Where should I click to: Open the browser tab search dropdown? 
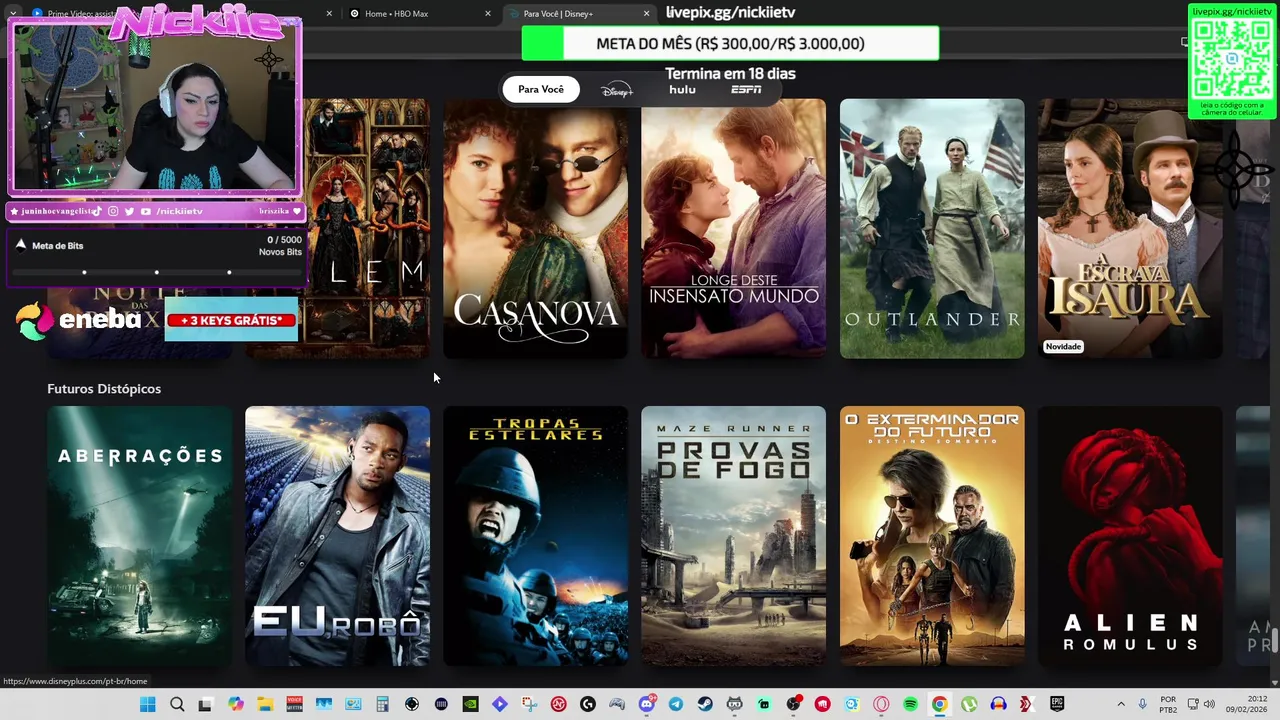[x=12, y=13]
